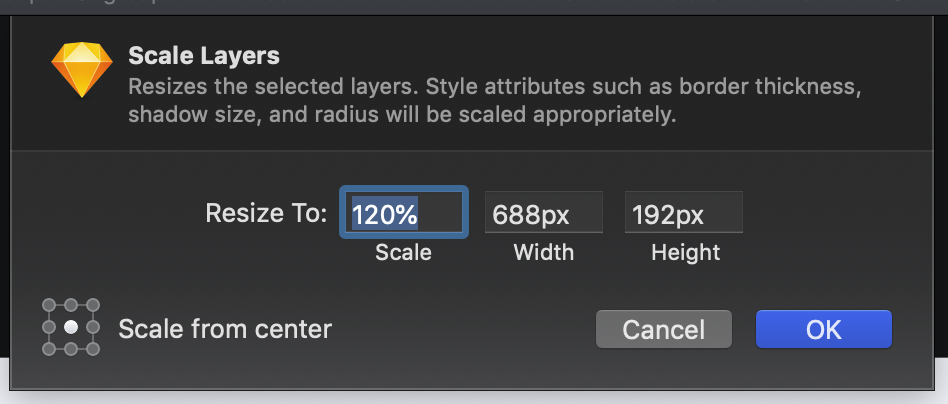Viewport: 948px width, 404px height.
Task: Set scale origin to bottom-center anchor point
Action: pos(70,349)
